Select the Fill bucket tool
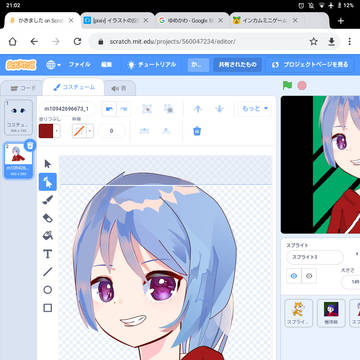360x360 pixels. [48, 236]
